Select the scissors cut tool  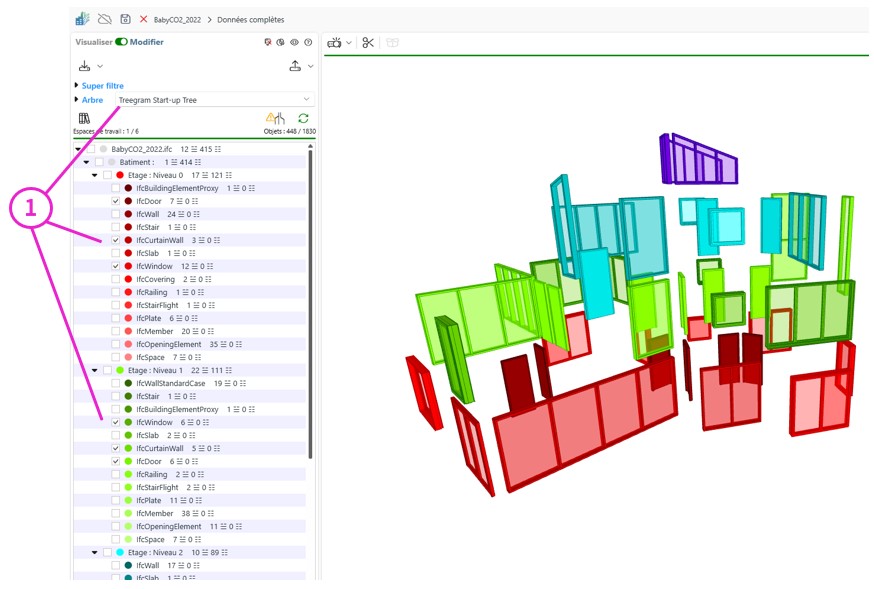tap(368, 43)
